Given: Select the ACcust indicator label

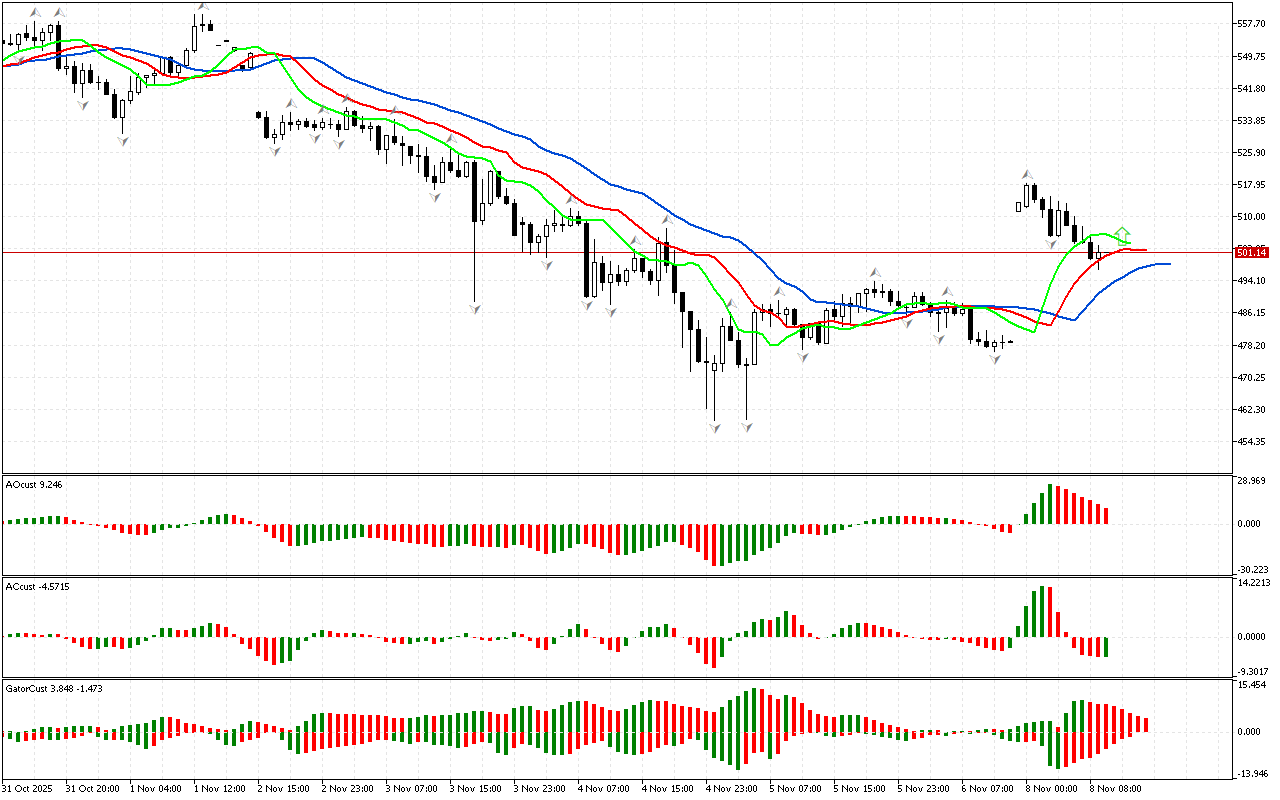Looking at the screenshot, I should [x=35, y=586].
